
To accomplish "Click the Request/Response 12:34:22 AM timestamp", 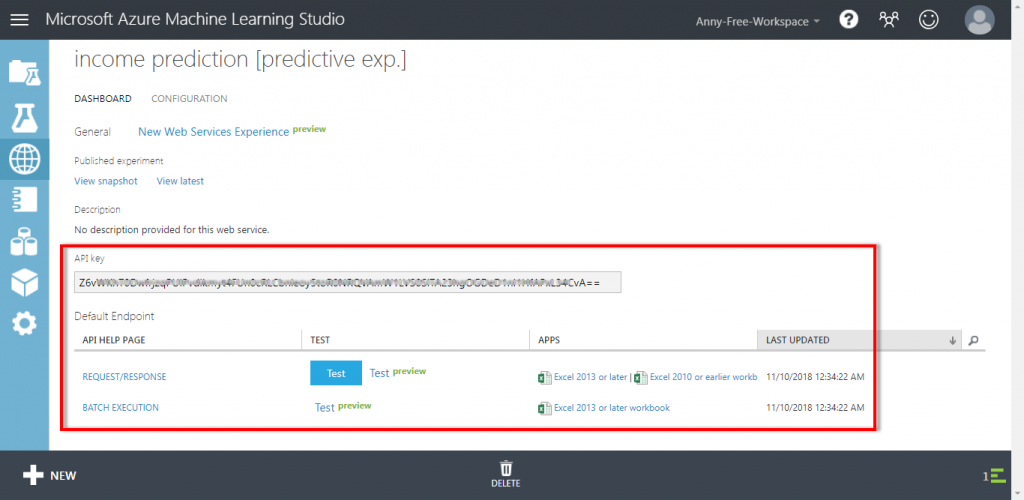I will coord(815,377).
